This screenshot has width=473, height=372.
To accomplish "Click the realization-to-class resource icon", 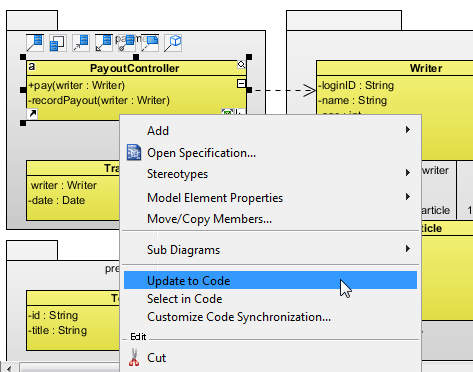I will click(x=104, y=43).
